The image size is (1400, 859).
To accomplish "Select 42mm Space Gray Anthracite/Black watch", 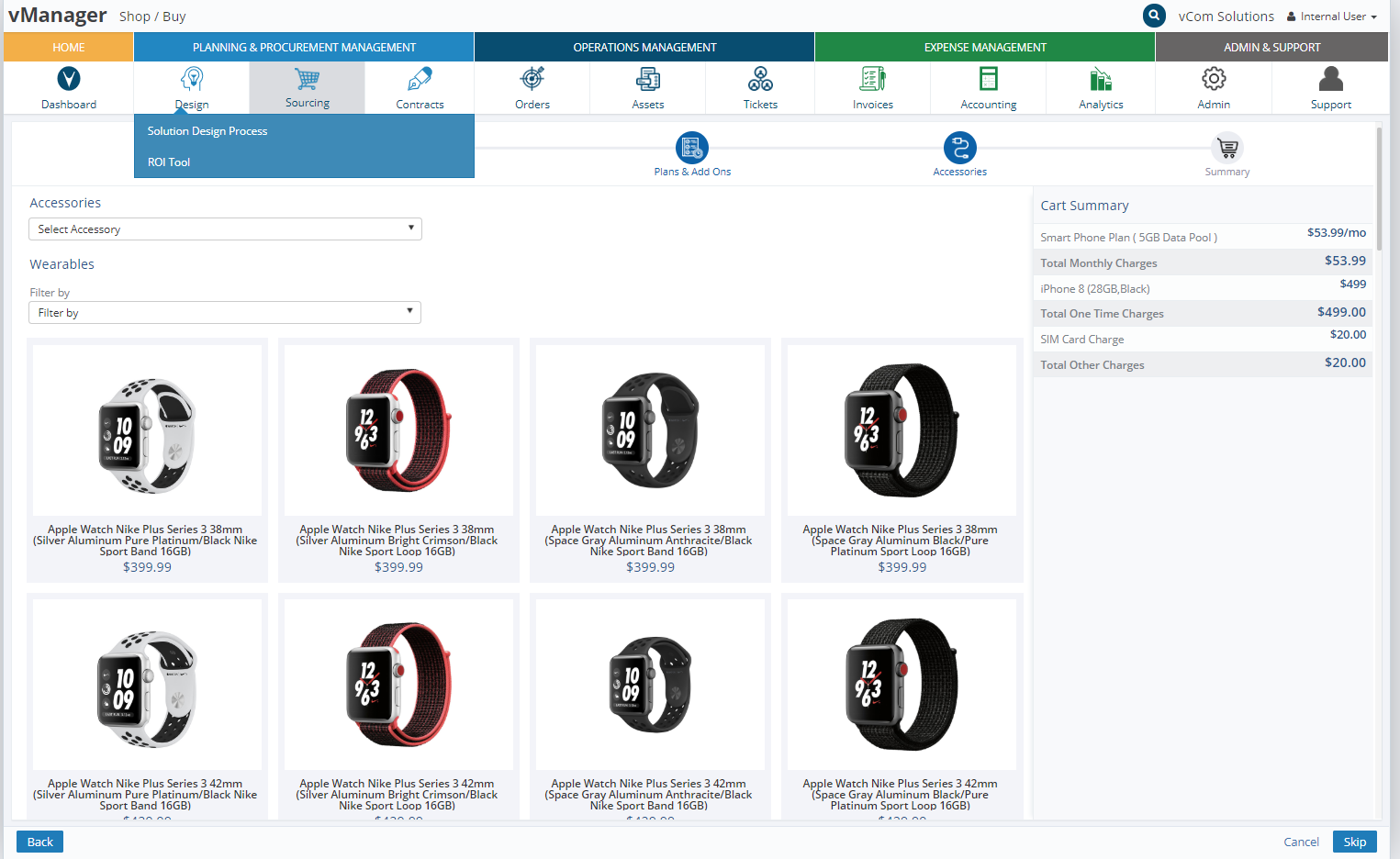I will pyautogui.click(x=650, y=685).
